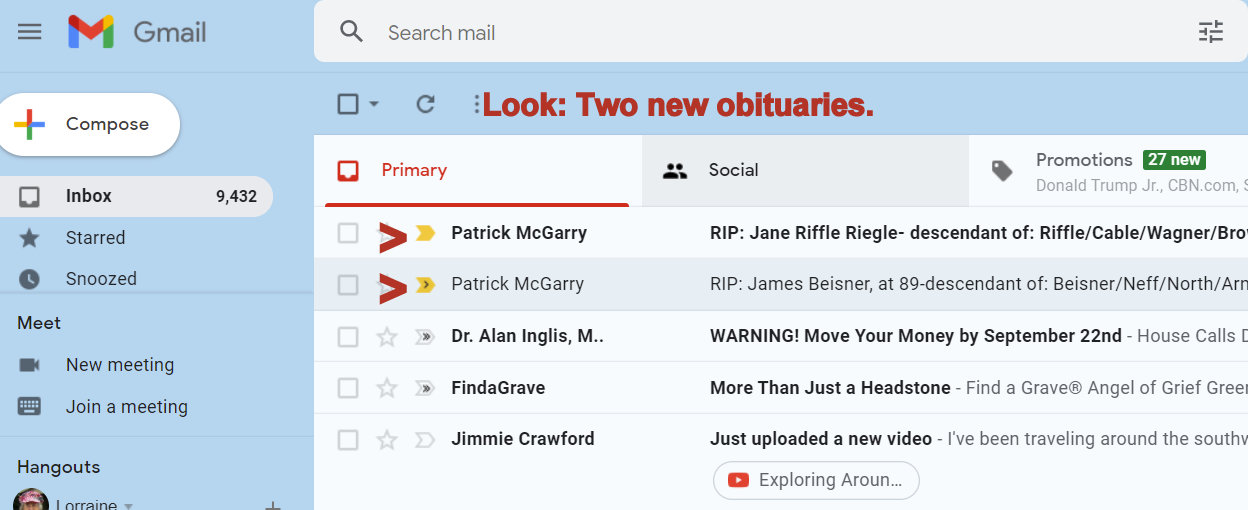Tick checkbox for James Beisner email
The height and width of the screenshot is (510, 1248).
[348, 285]
